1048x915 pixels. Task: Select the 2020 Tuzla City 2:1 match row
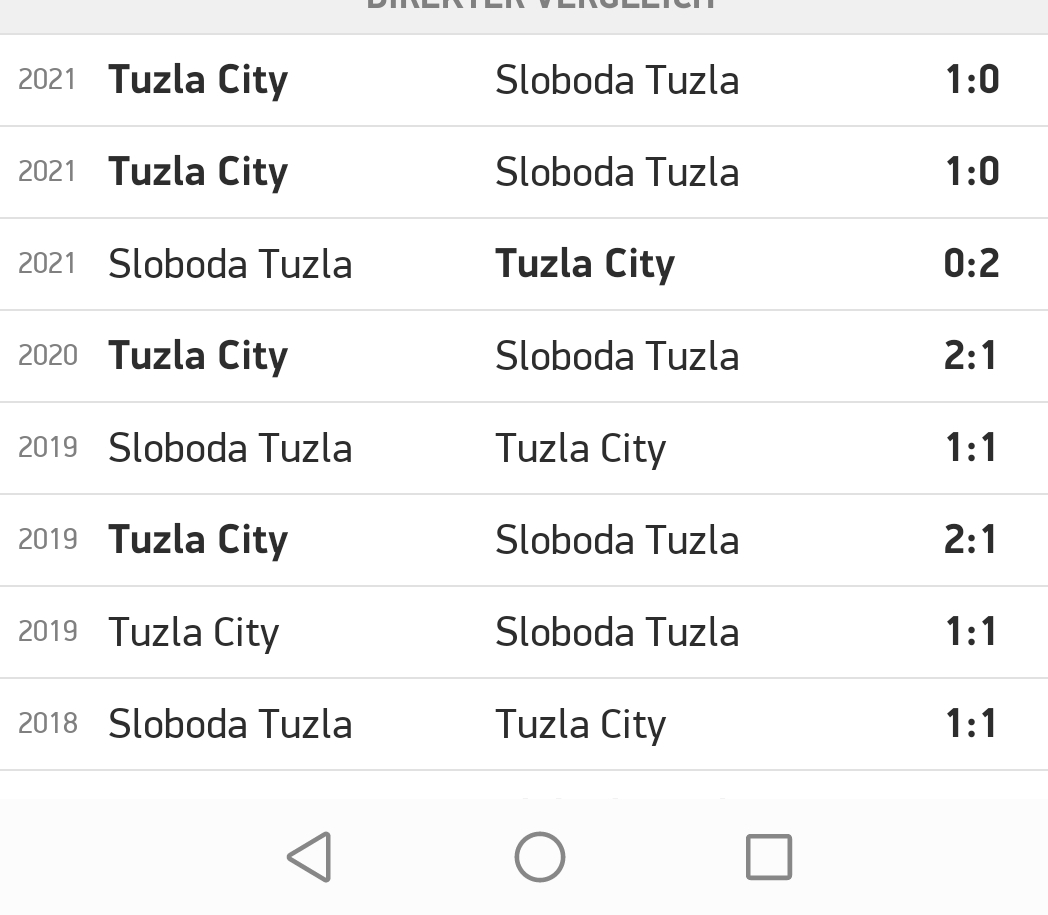coord(524,356)
